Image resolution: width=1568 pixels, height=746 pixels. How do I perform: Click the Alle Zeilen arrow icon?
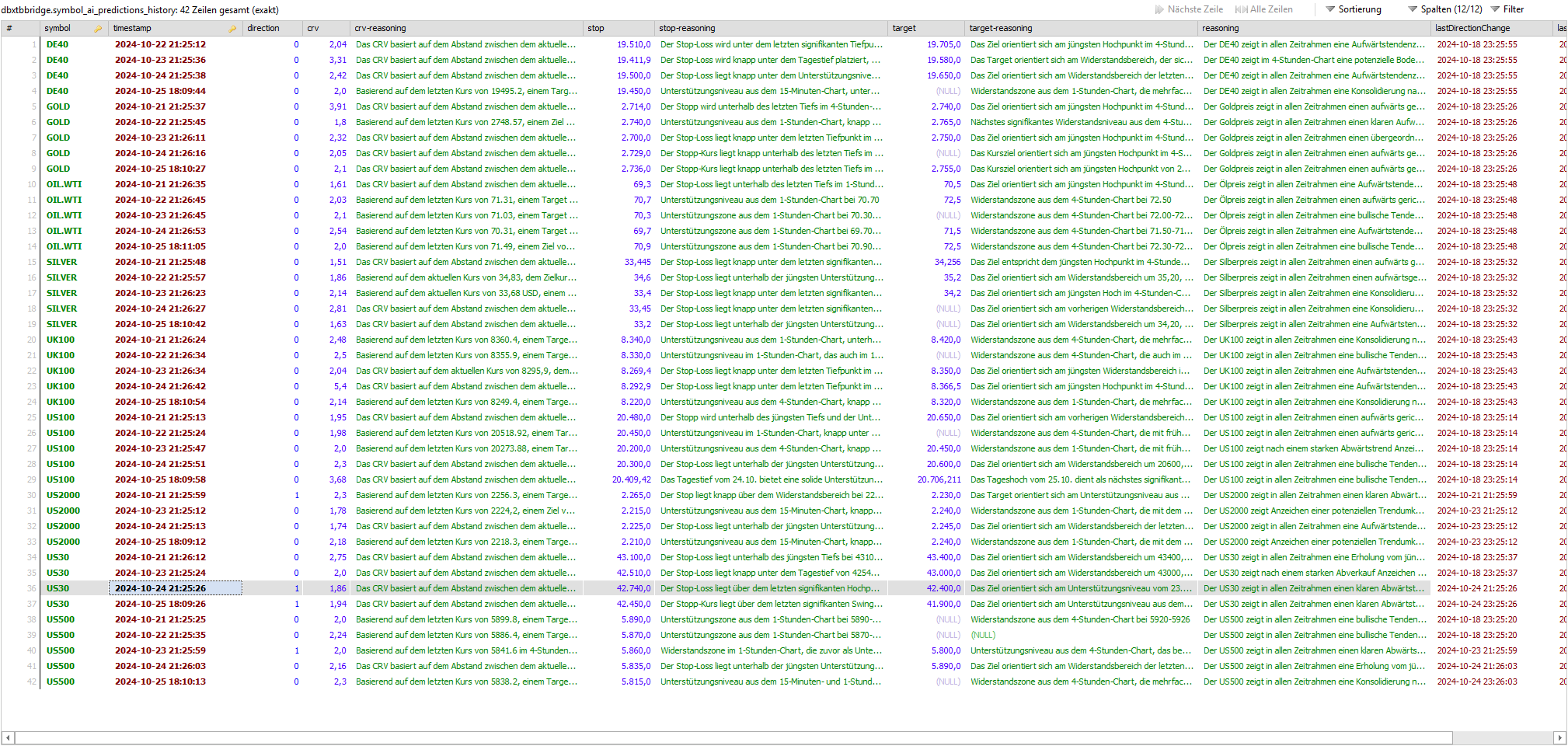[x=1241, y=9]
